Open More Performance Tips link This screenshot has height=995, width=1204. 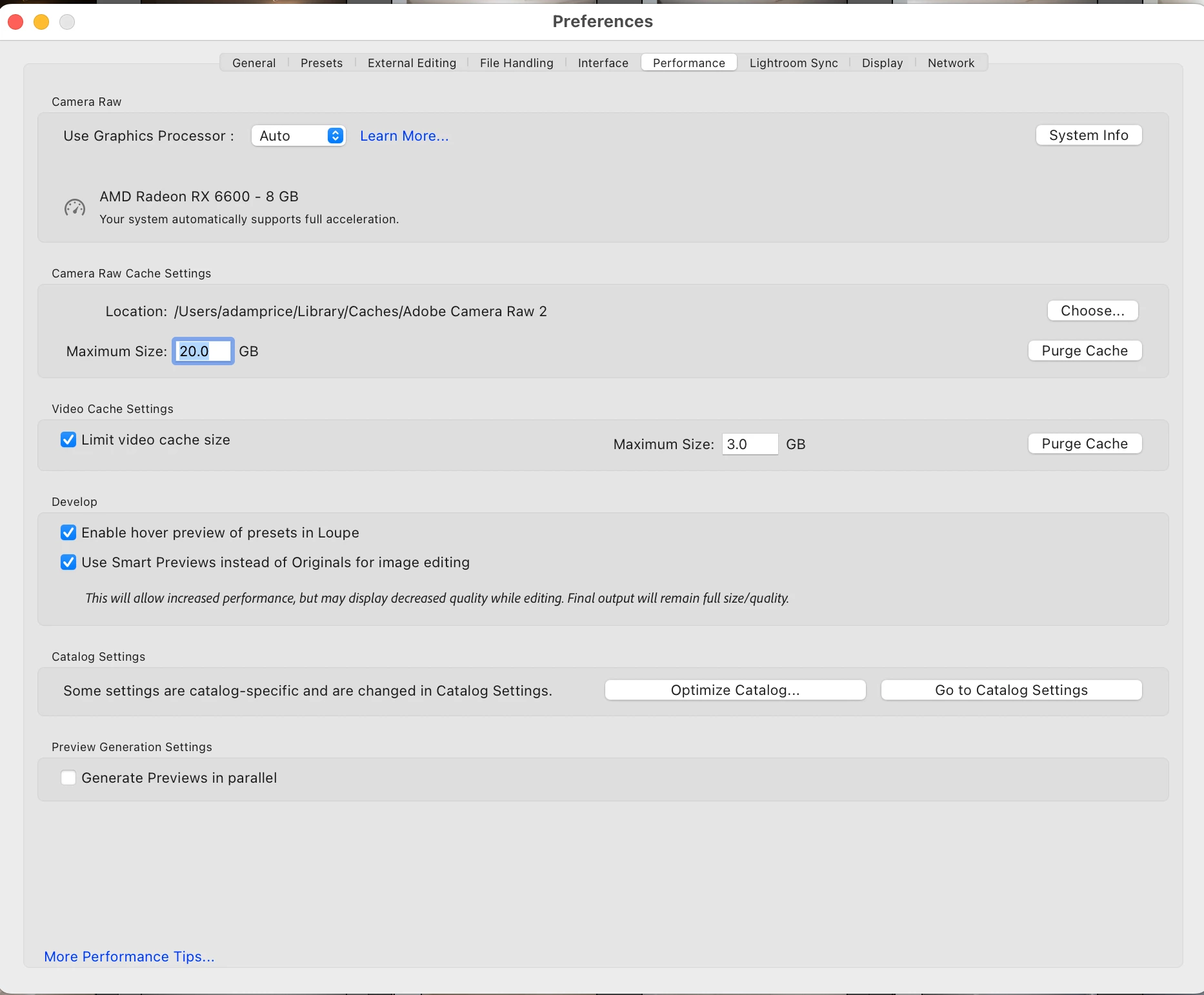click(x=129, y=956)
